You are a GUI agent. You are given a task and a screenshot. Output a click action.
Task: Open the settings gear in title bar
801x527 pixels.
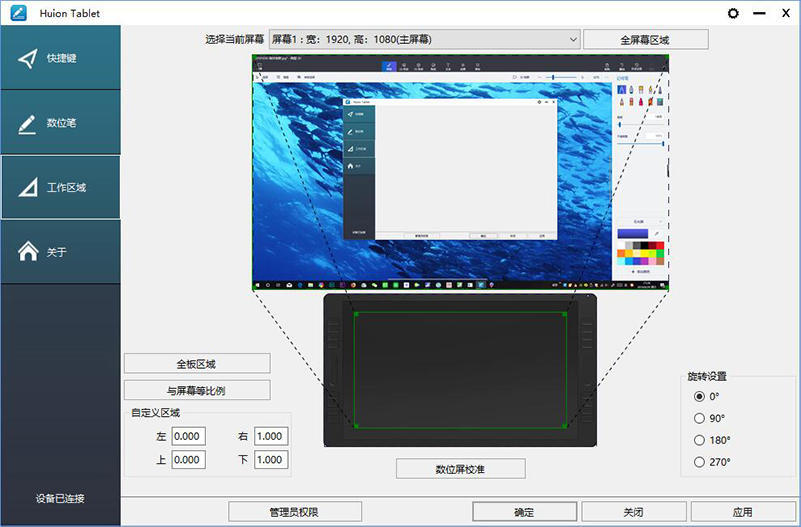pyautogui.click(x=733, y=13)
